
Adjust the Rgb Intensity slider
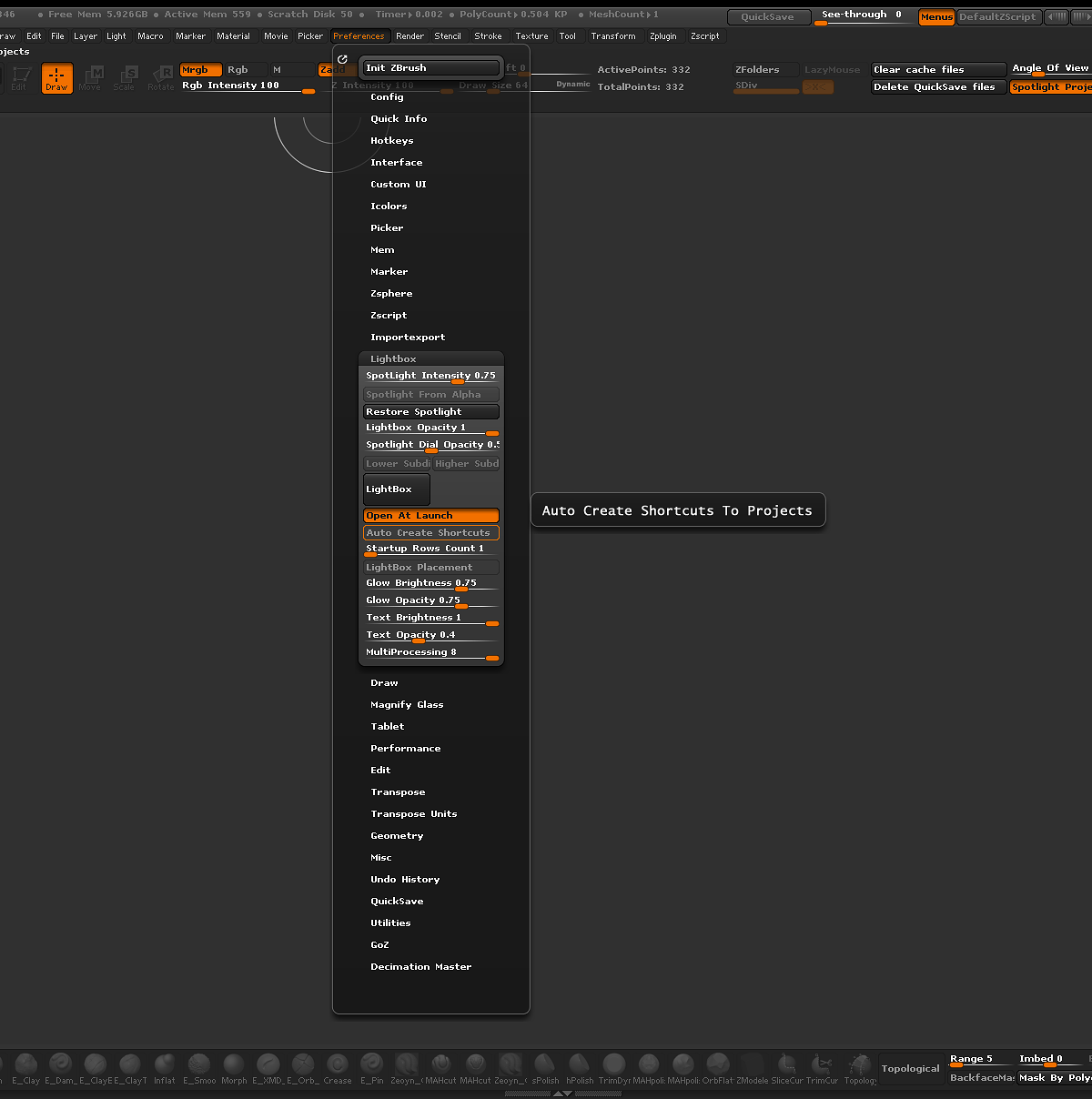tap(248, 86)
